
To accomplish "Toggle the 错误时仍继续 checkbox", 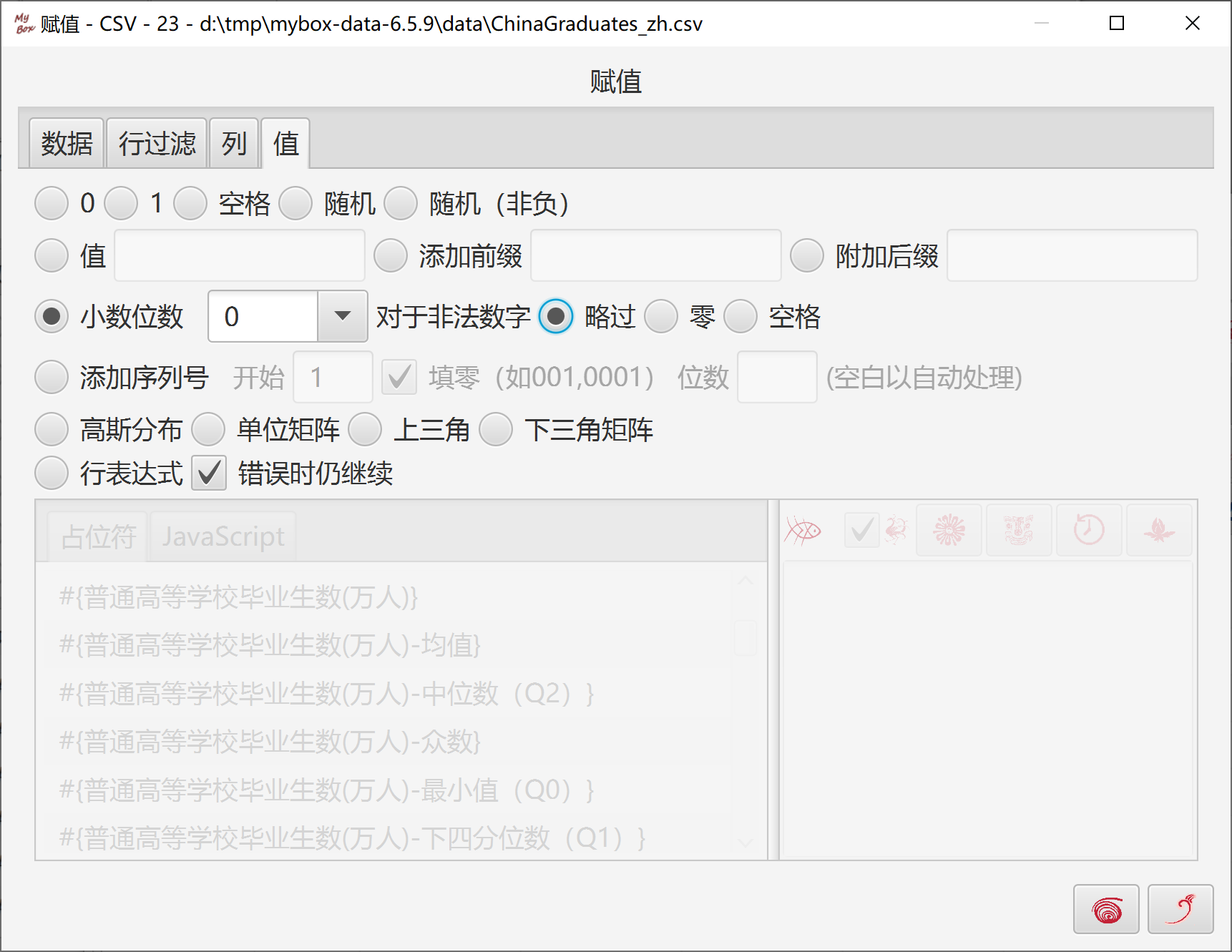I will 209,473.
